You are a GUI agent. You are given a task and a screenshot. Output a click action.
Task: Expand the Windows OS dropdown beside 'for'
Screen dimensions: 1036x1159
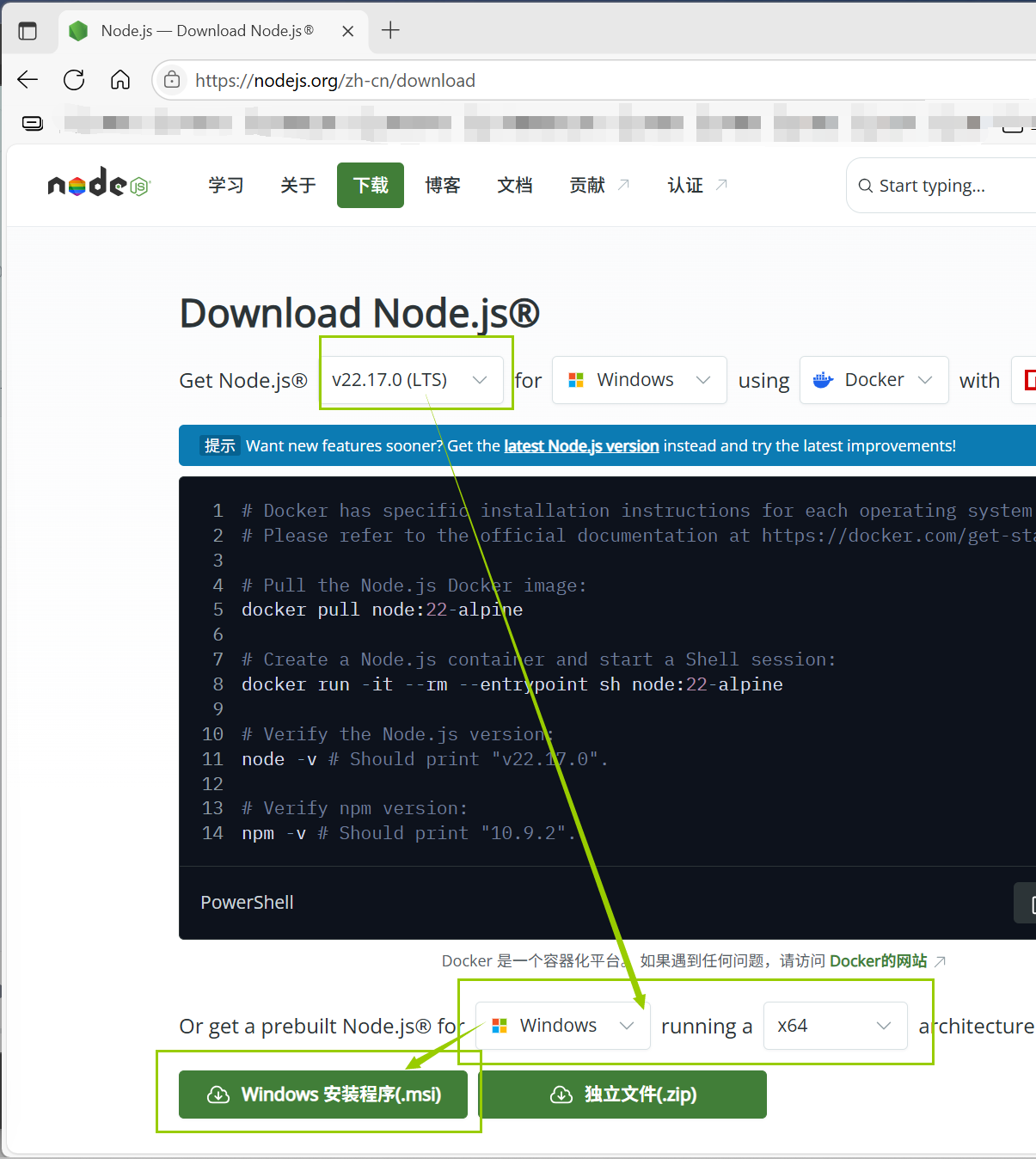640,380
